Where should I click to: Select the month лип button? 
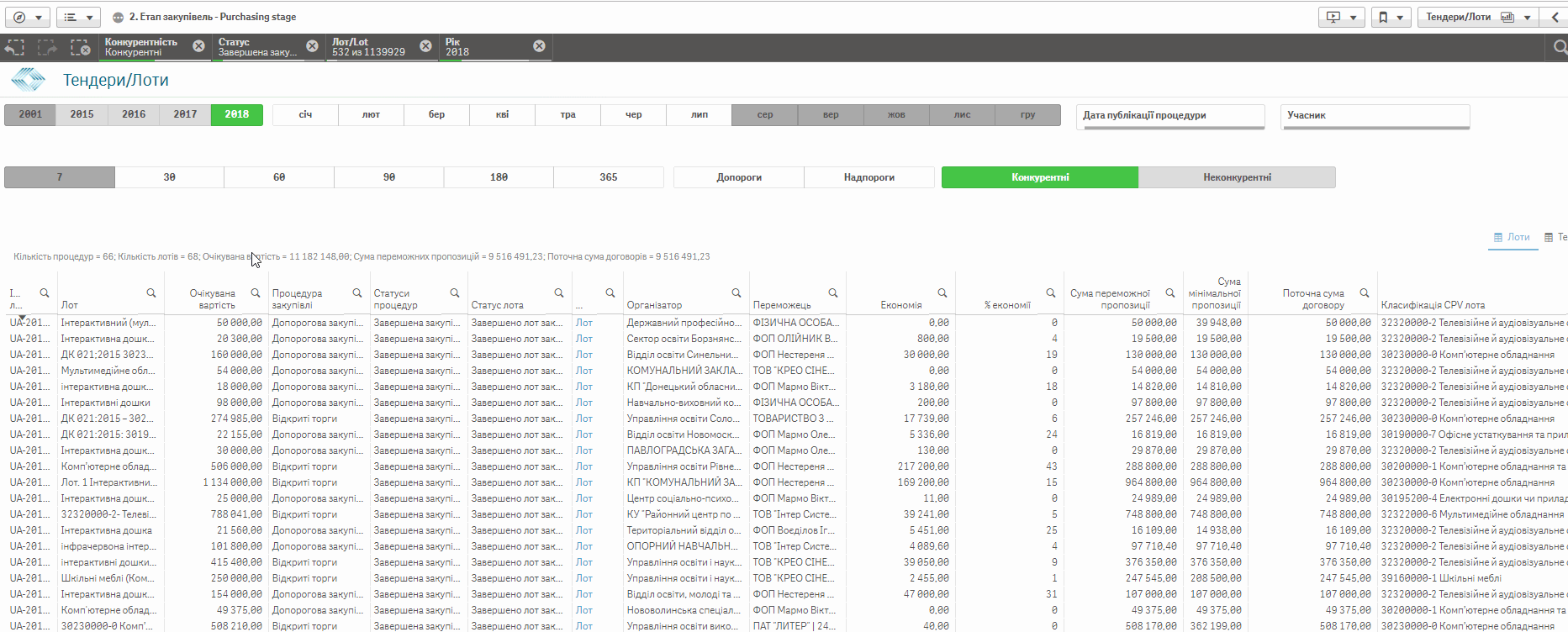[700, 115]
